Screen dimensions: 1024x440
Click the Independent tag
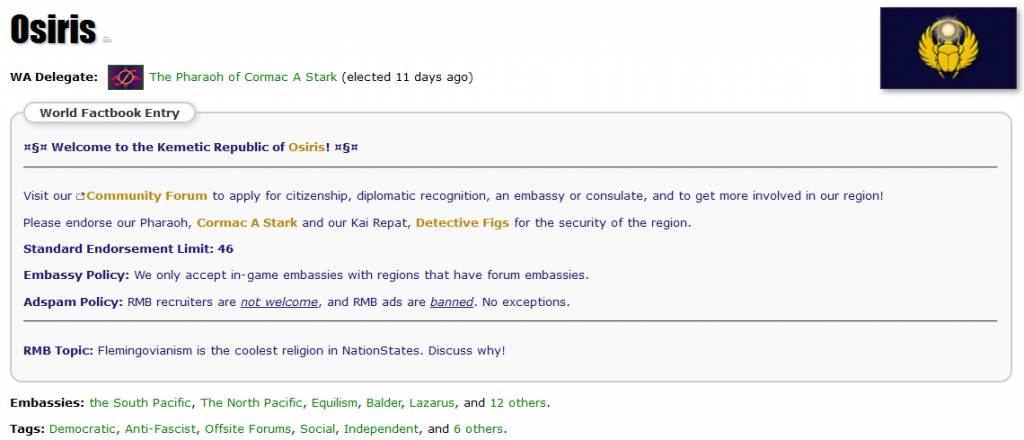point(381,429)
